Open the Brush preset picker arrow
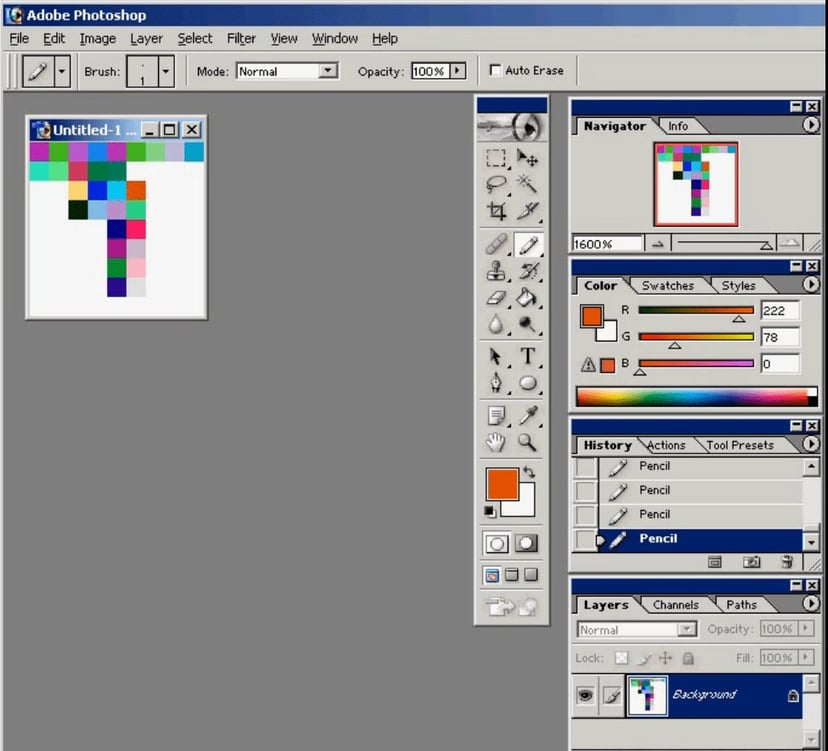The height and width of the screenshot is (751, 828). point(166,71)
